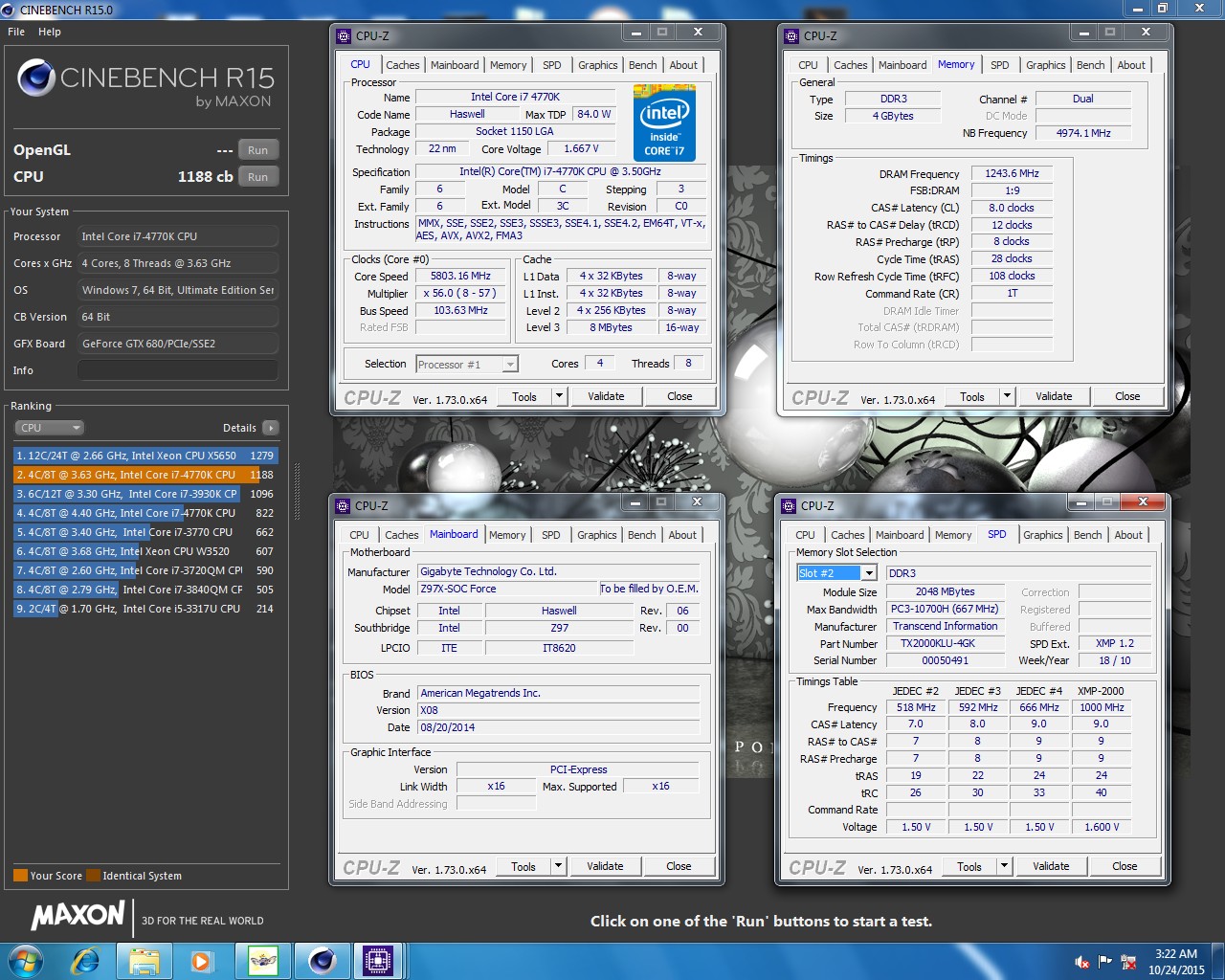Click the CPU-Z title icon in the Mainboard window
The width and height of the screenshot is (1225, 980).
pos(343,505)
